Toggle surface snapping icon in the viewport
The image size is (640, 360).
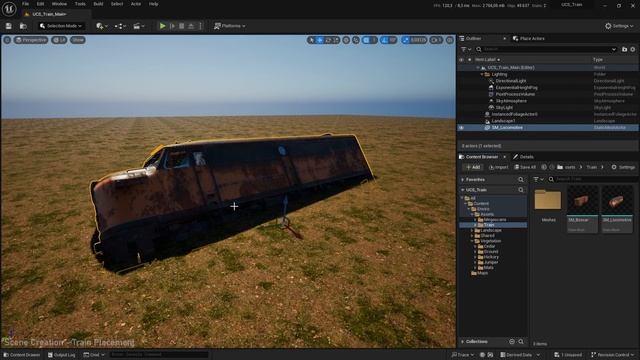coord(356,40)
